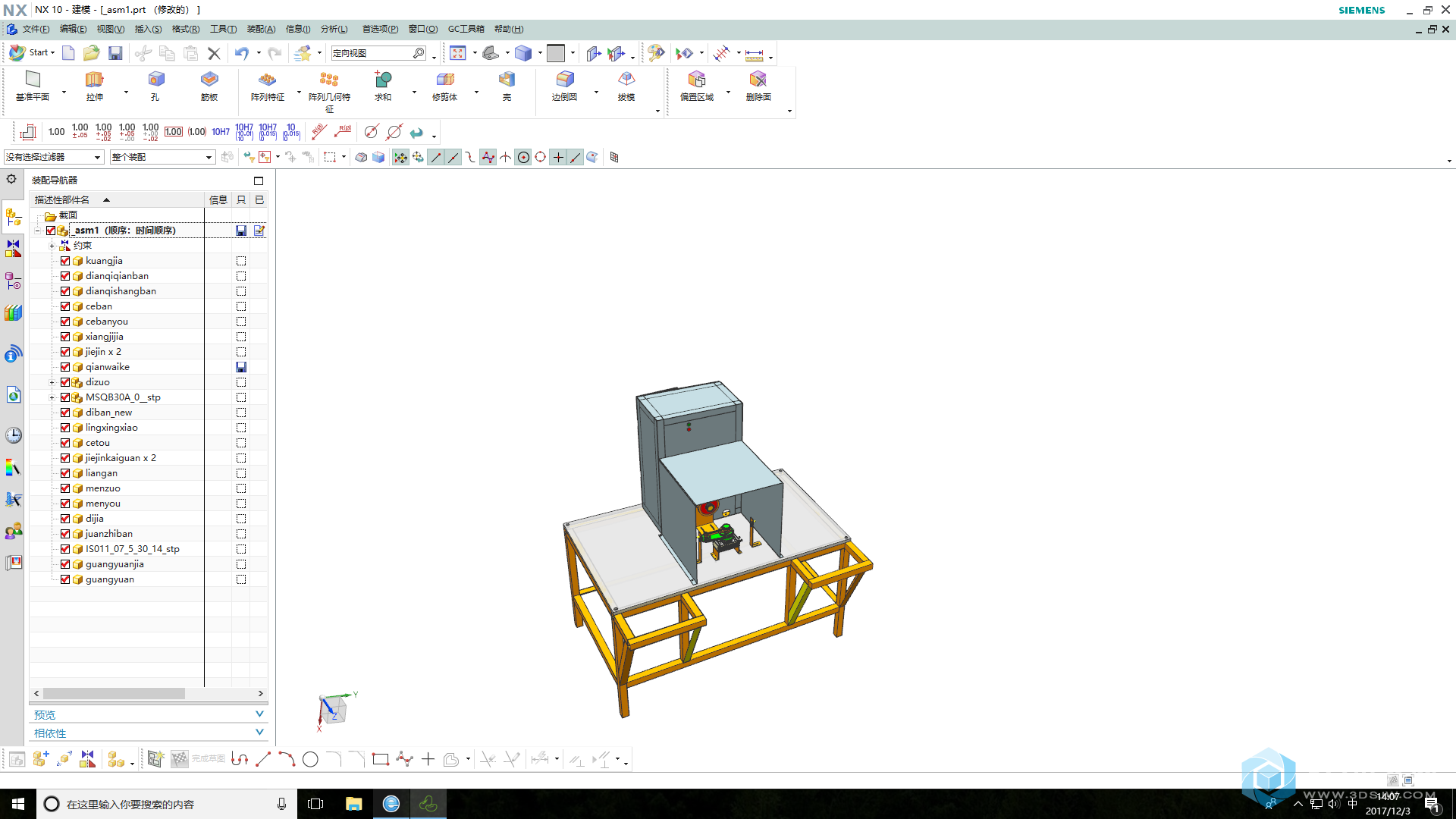The image size is (1456, 819).
Task: Select the 拔模 draft tool
Action: (x=626, y=86)
